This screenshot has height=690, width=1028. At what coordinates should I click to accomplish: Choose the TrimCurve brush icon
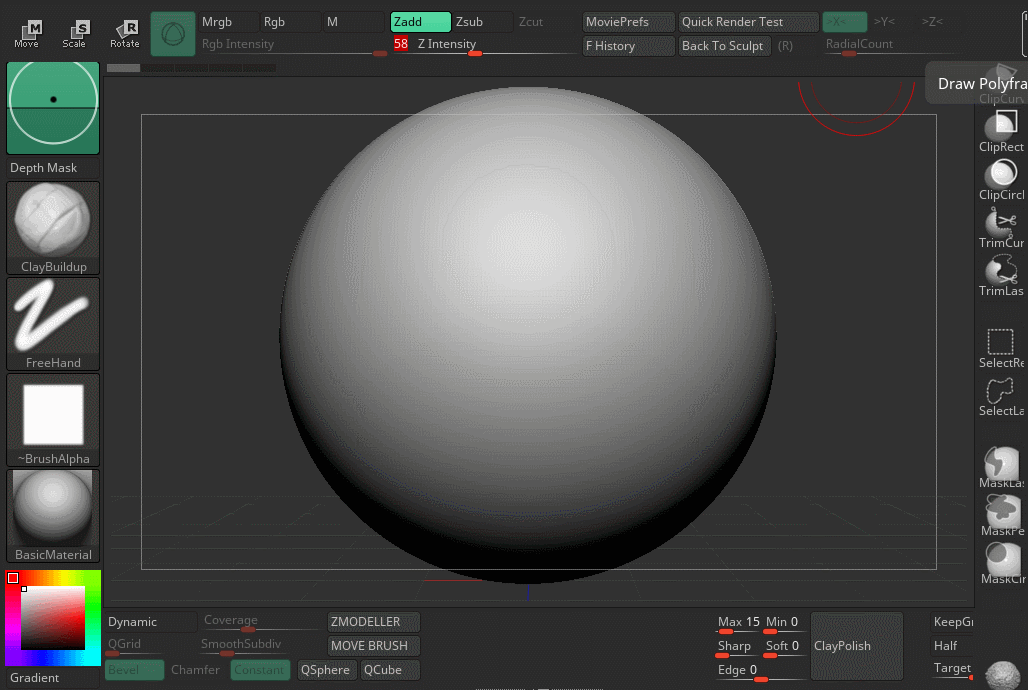(x=1001, y=225)
